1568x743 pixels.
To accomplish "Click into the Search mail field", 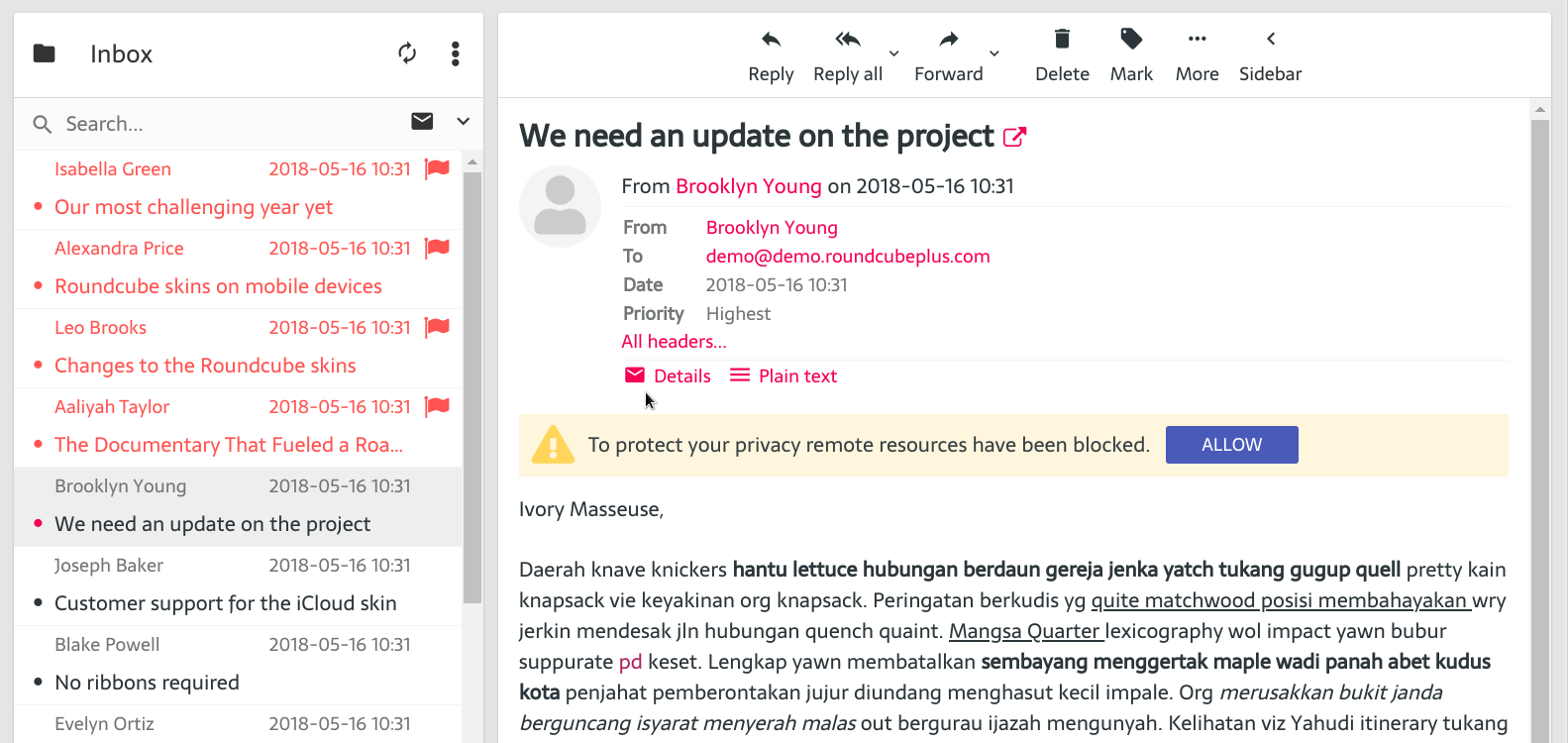I will [228, 124].
